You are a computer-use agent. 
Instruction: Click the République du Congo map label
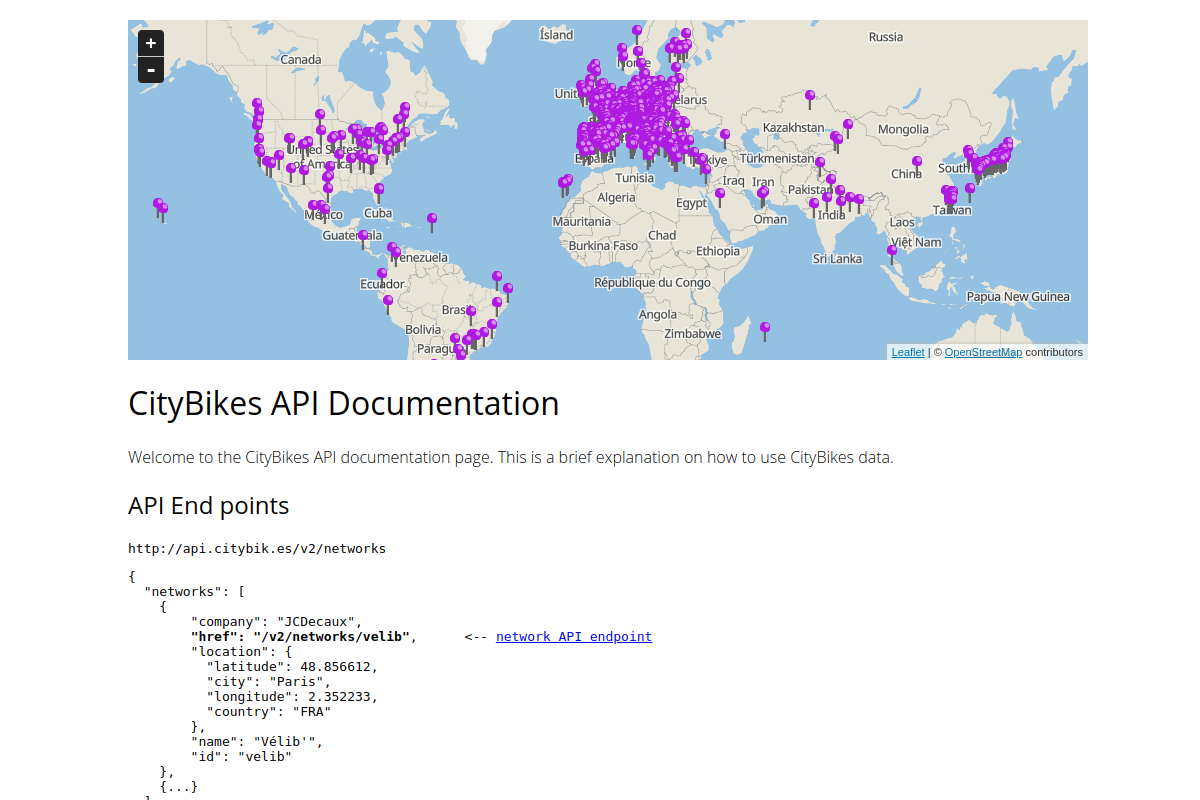click(x=652, y=282)
